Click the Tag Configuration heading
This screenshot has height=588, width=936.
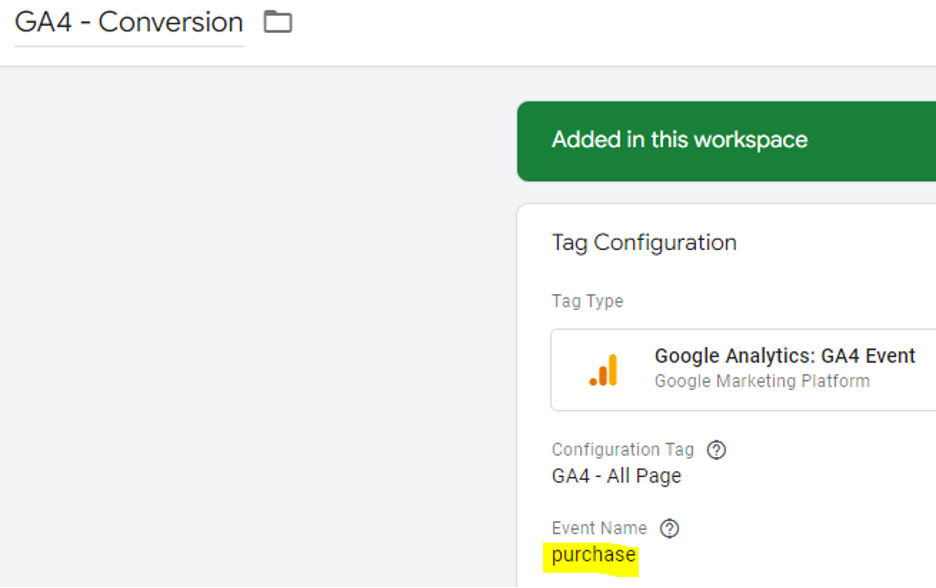pos(644,243)
